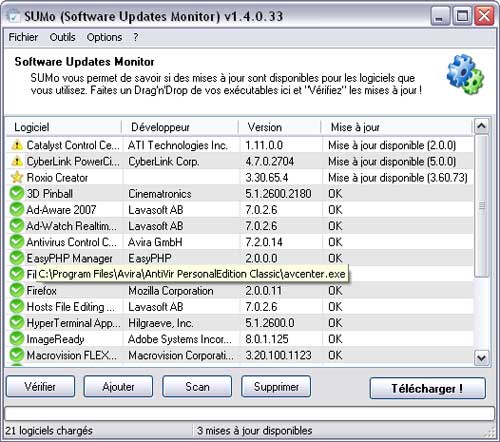Screen dimensions: 500x442
Task: Minimize the SUMo window
Action: coord(440,16)
